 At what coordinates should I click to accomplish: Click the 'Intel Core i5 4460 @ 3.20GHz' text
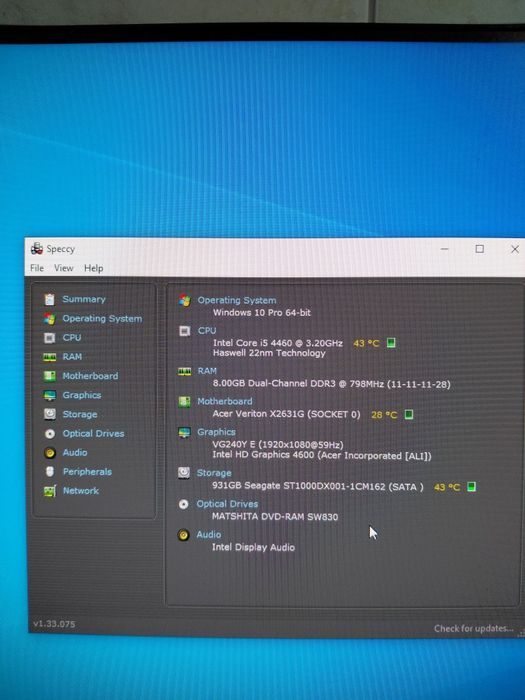(278, 343)
